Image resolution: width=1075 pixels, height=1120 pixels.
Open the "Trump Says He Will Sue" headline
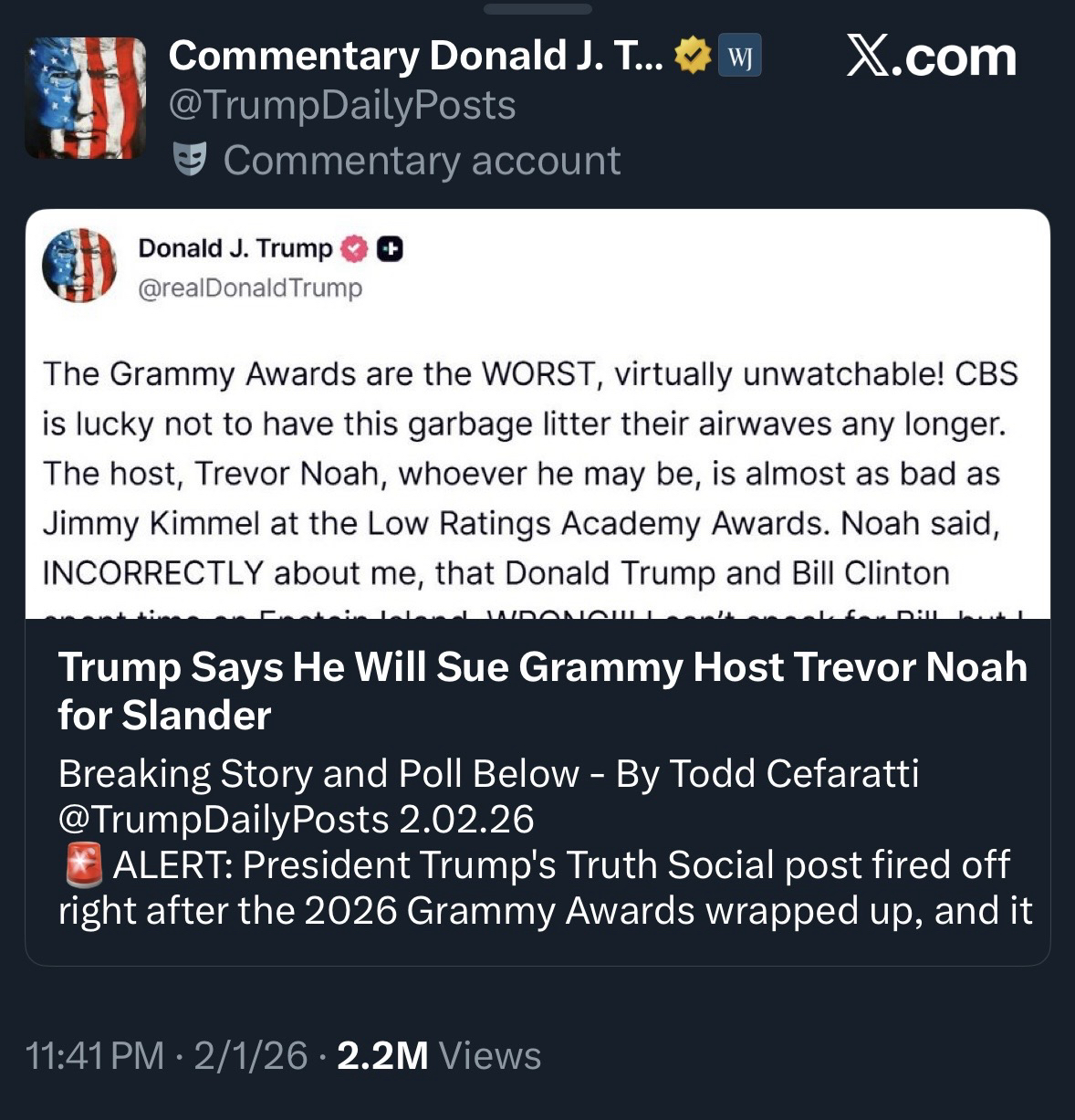click(542, 691)
